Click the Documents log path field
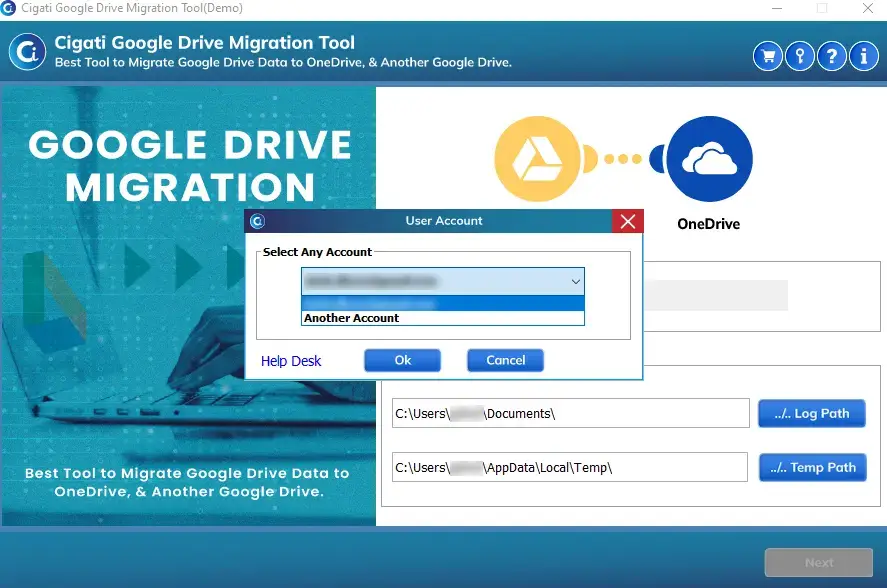This screenshot has height=588, width=887. 570,414
